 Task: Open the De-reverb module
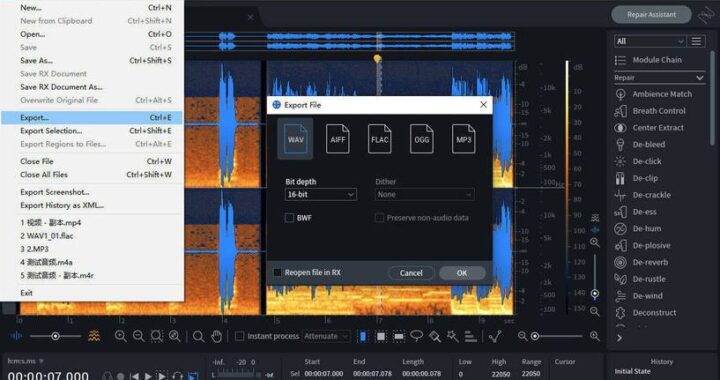(641, 263)
